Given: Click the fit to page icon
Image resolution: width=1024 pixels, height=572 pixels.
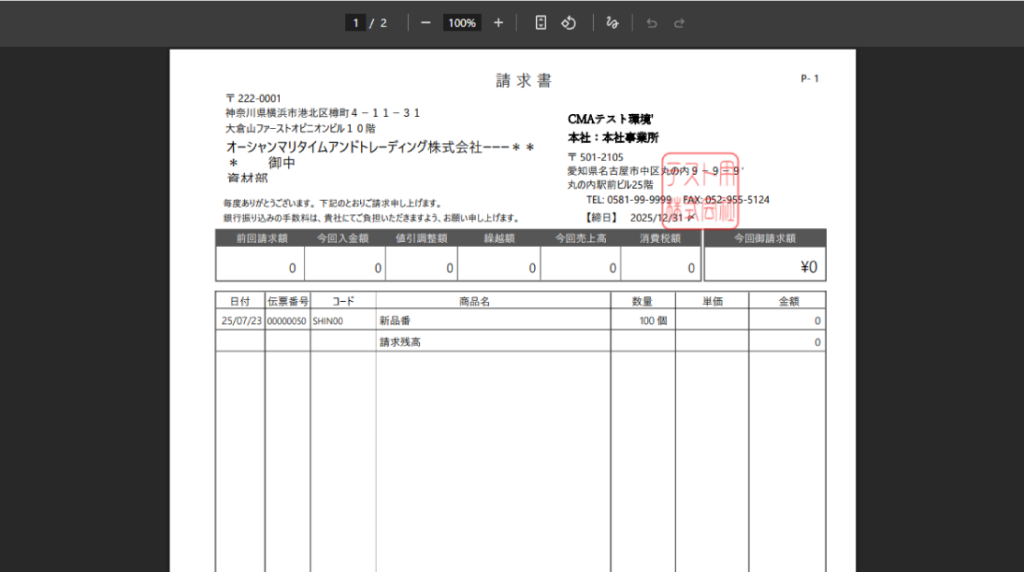Looking at the screenshot, I should (x=540, y=23).
